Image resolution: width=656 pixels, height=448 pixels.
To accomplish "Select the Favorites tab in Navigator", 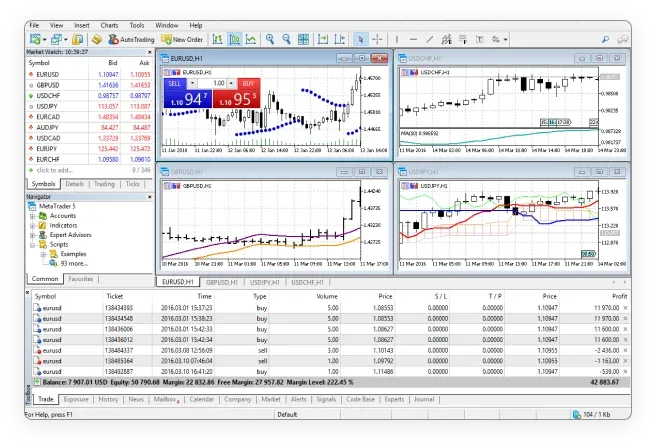I will point(81,278).
